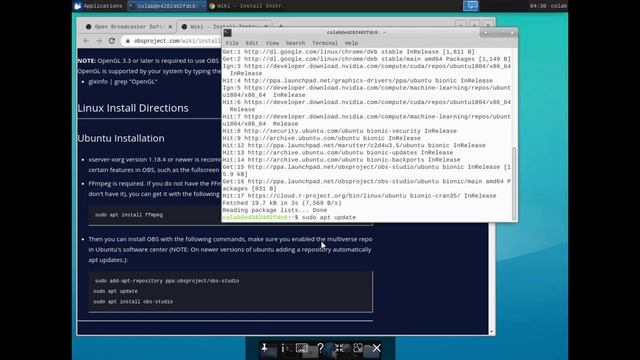The width and height of the screenshot is (640, 360).
Task: Click the Fetched 19.7 kB terminal line
Action: [x=282, y=203]
